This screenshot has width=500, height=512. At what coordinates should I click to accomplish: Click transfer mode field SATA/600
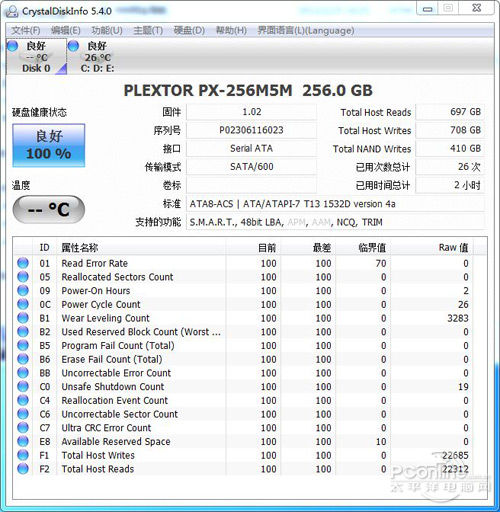[x=251, y=167]
